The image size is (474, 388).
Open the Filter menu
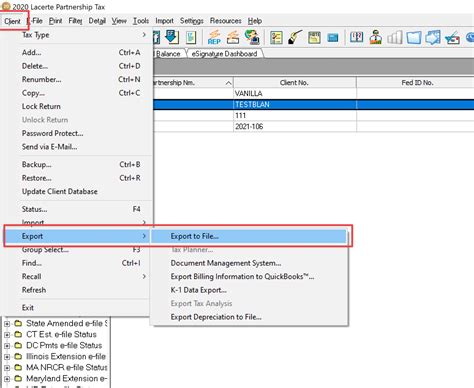click(x=75, y=21)
